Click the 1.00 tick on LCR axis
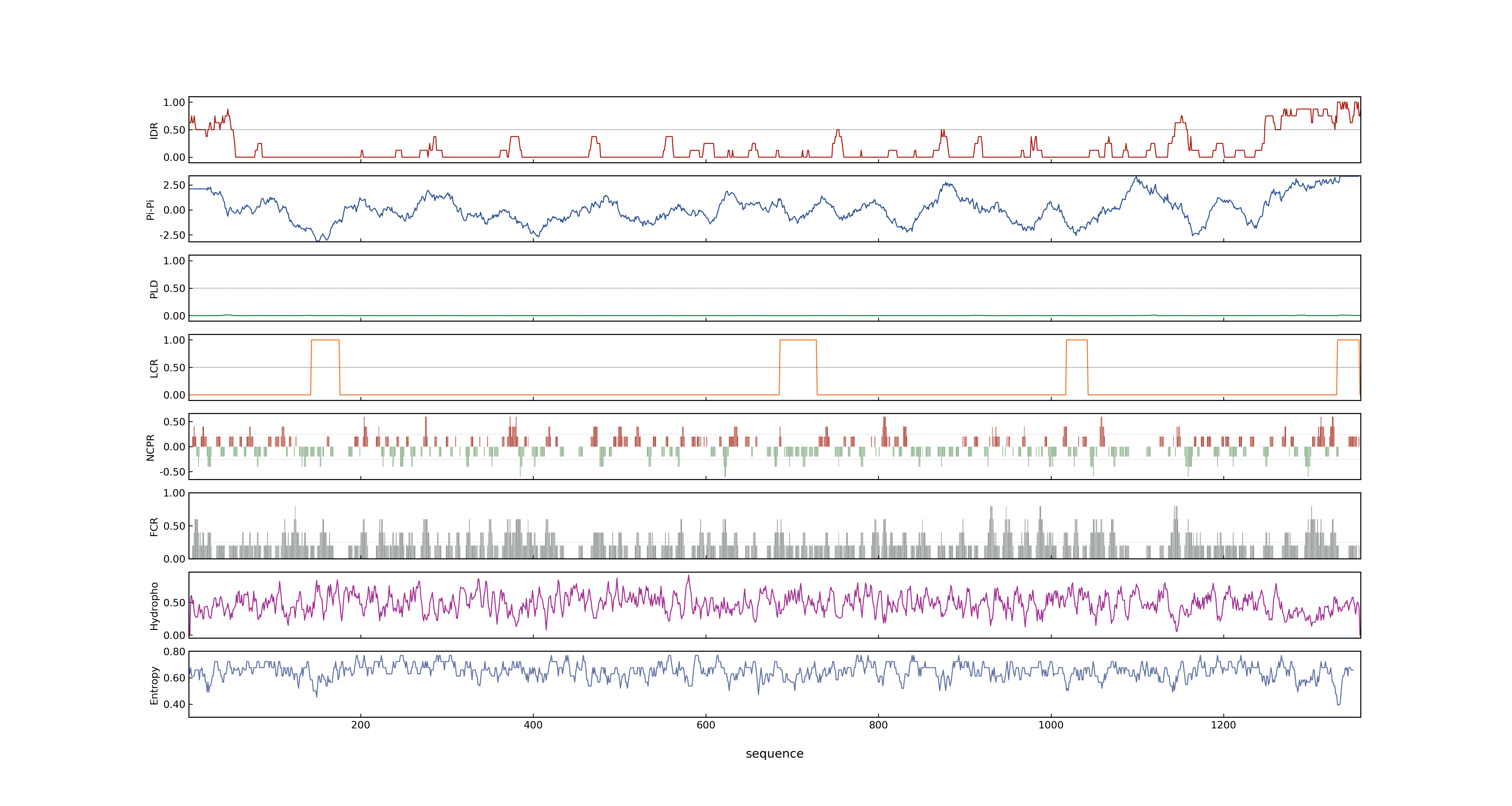Viewport: 1512px width, 806px height. (174, 340)
